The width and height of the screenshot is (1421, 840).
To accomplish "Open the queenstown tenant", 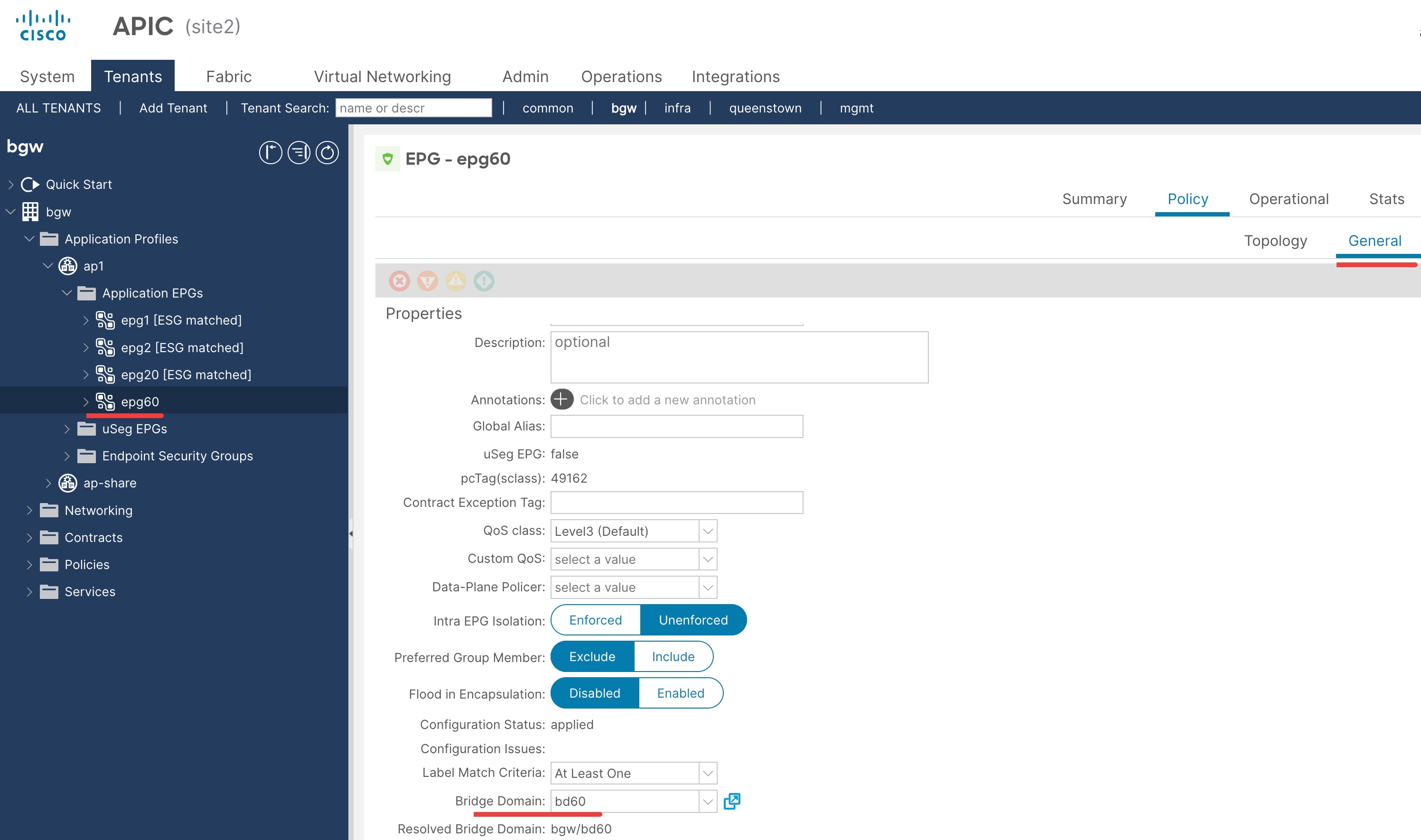I will 765,108.
